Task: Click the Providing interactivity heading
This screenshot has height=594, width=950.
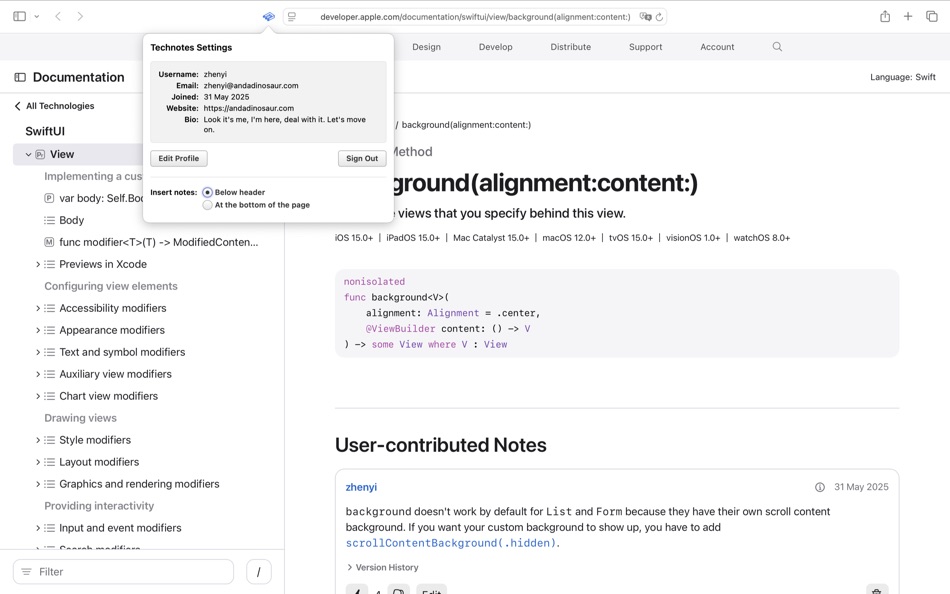Action: (99, 506)
